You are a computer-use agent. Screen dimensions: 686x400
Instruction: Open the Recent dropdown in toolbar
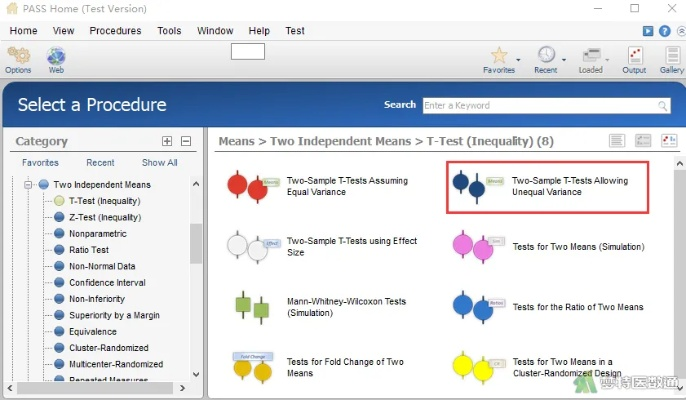point(564,60)
